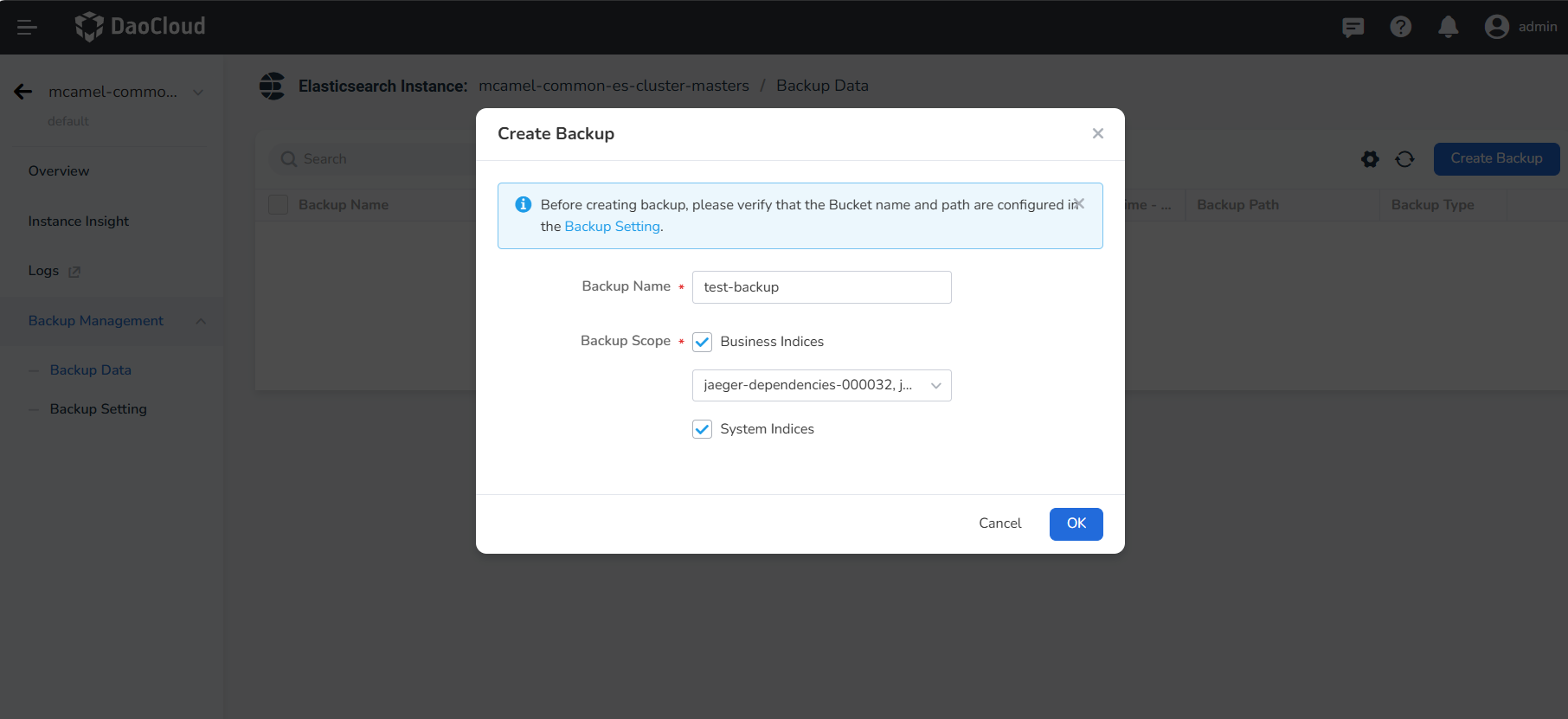Click the admin user avatar icon
Image resolution: width=1568 pixels, height=719 pixels.
click(1496, 27)
